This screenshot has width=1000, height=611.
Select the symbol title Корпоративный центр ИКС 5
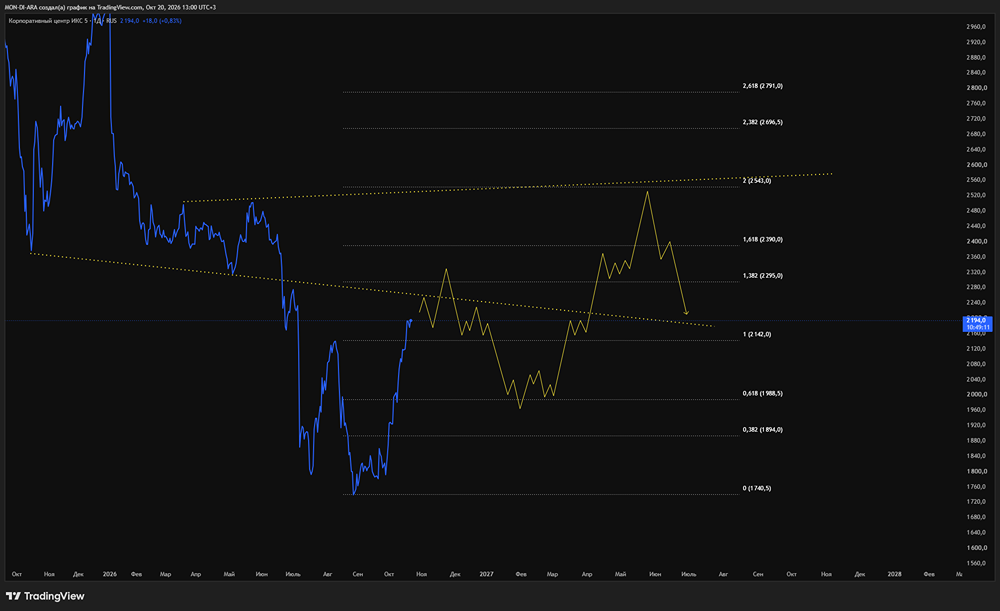point(48,21)
